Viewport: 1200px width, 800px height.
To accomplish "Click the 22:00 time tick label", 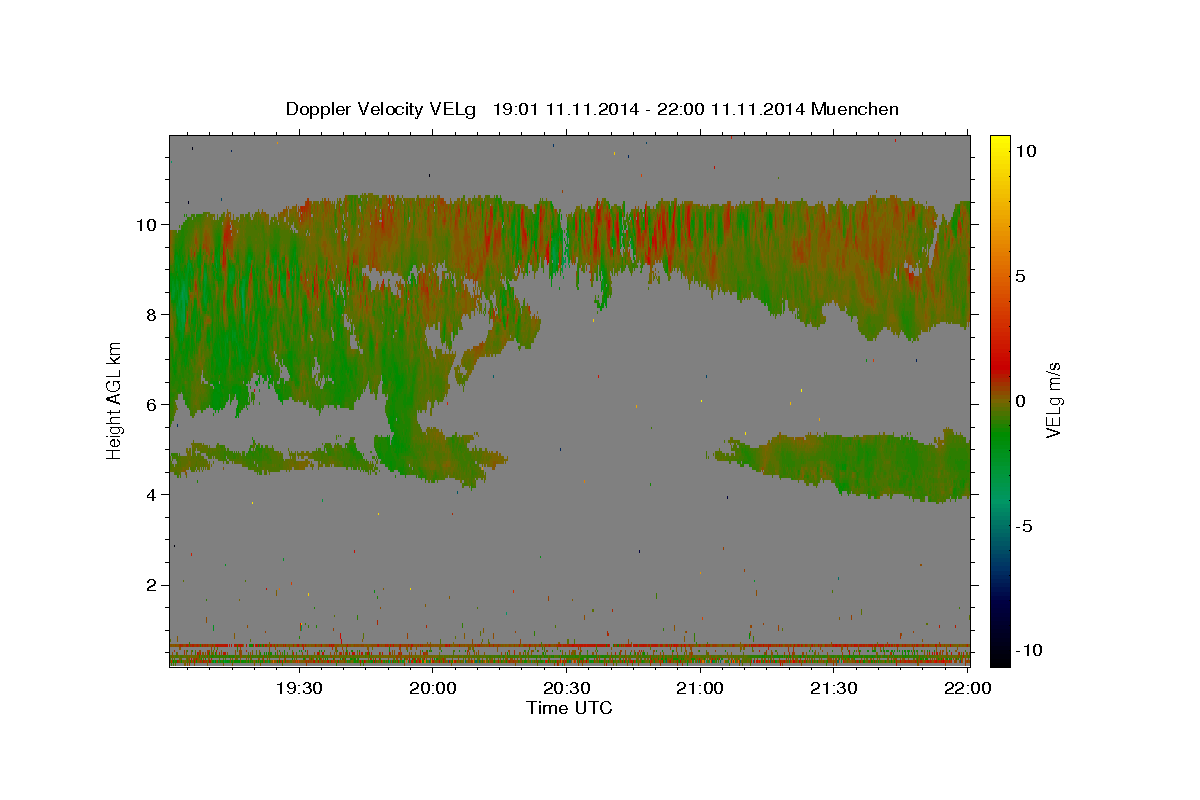I will [967, 688].
